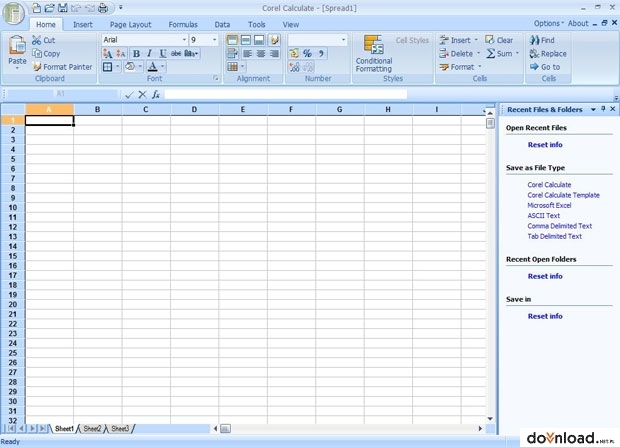
Task: Click the Cut scissors button
Action: (43, 40)
